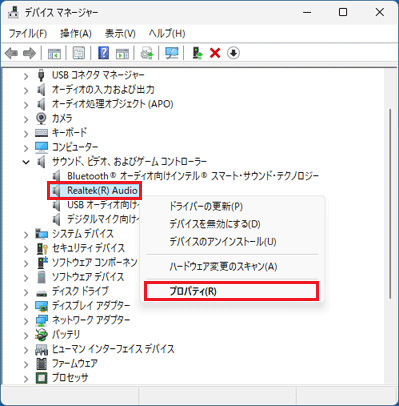This screenshot has width=399, height=406.
Task: Click the カメラ webcam icon
Action: click(x=41, y=118)
